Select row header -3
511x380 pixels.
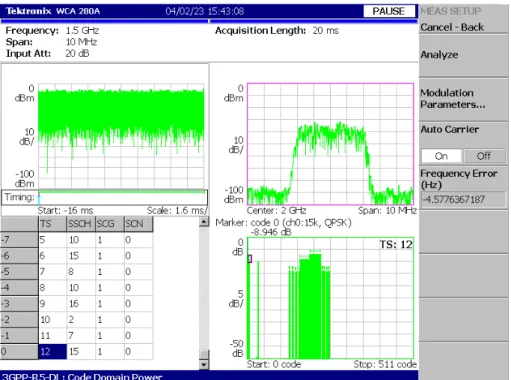click(x=19, y=304)
